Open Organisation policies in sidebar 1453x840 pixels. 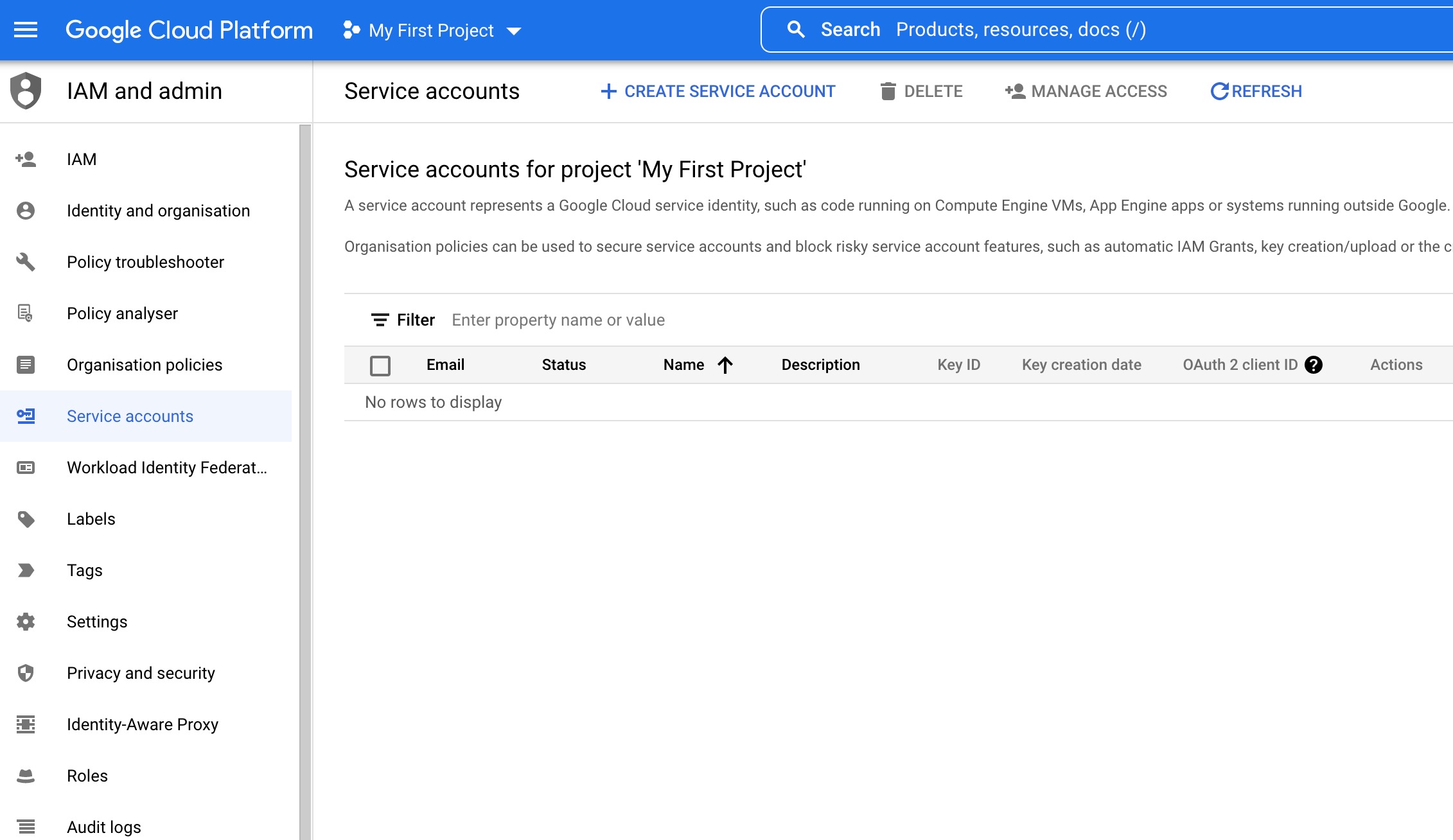pos(146,365)
